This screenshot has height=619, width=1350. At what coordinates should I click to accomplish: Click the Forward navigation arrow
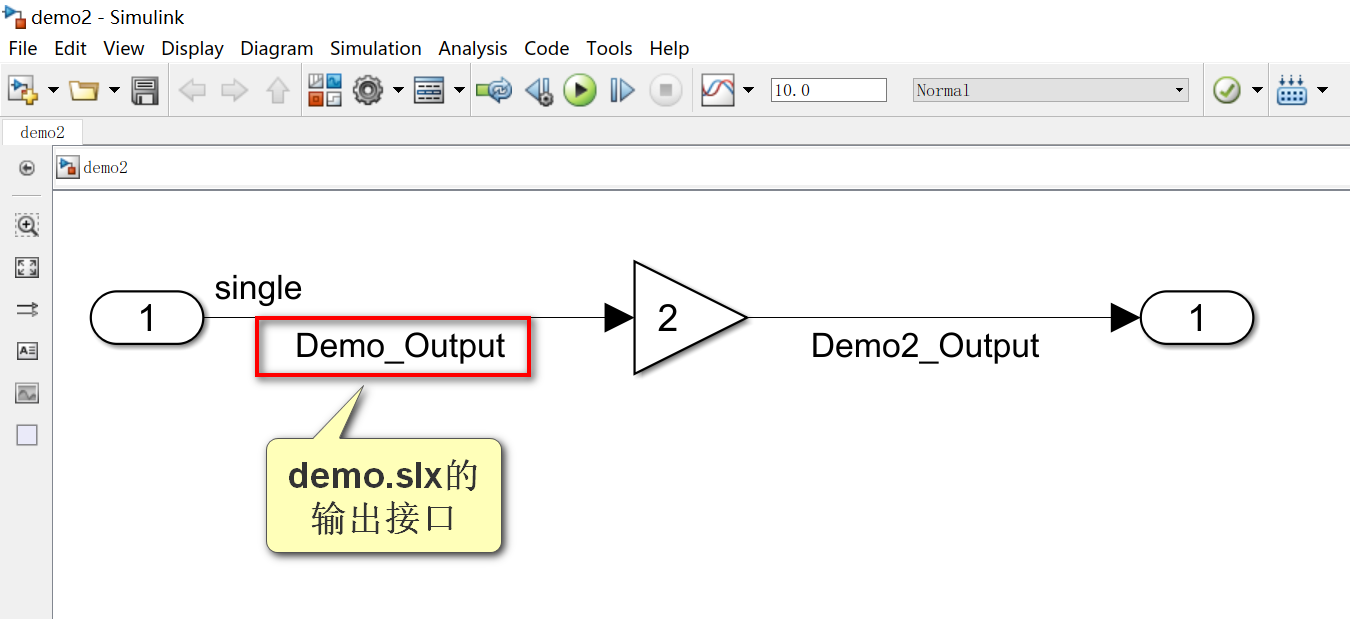(x=234, y=91)
